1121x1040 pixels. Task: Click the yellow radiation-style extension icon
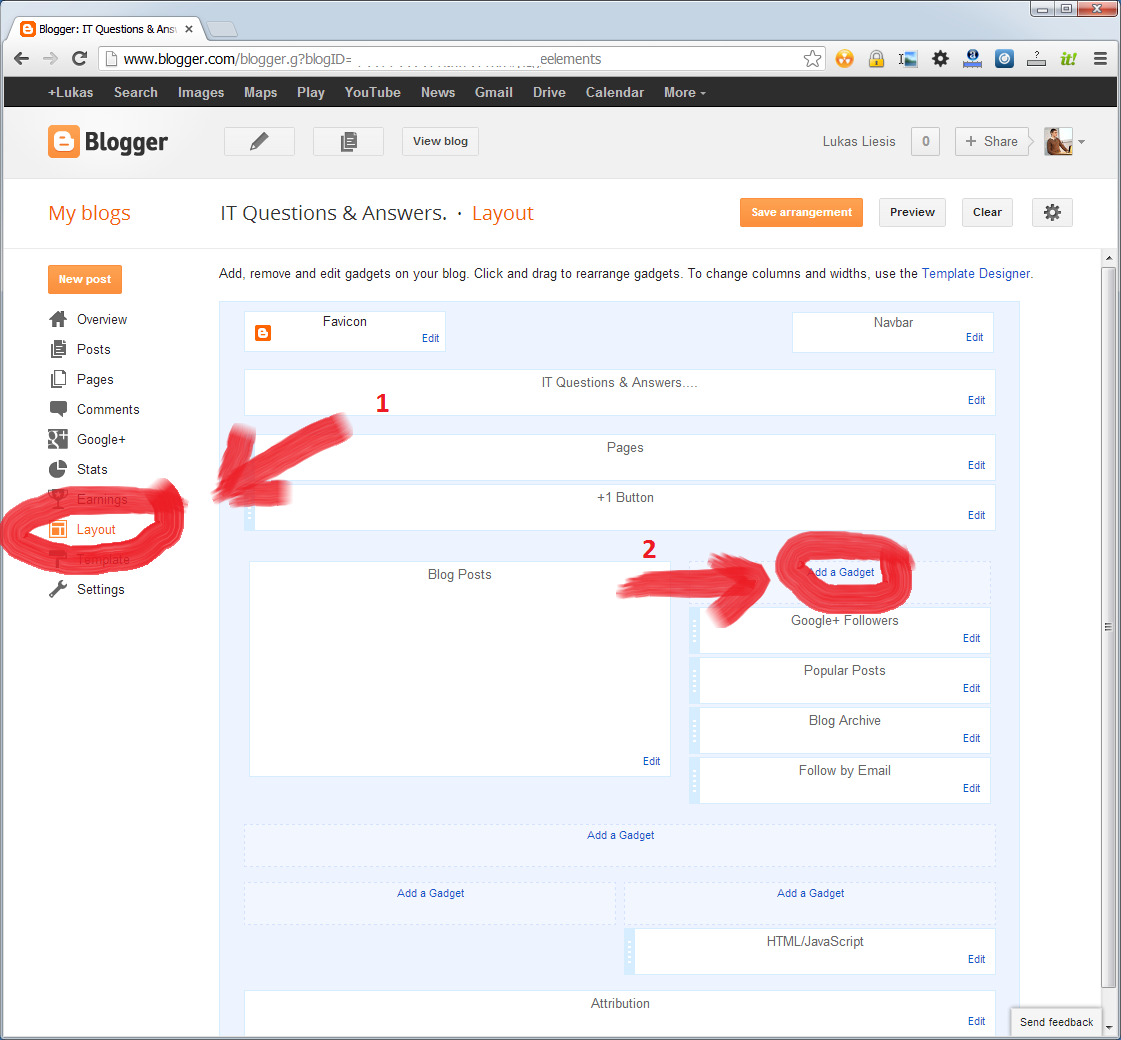pyautogui.click(x=844, y=59)
